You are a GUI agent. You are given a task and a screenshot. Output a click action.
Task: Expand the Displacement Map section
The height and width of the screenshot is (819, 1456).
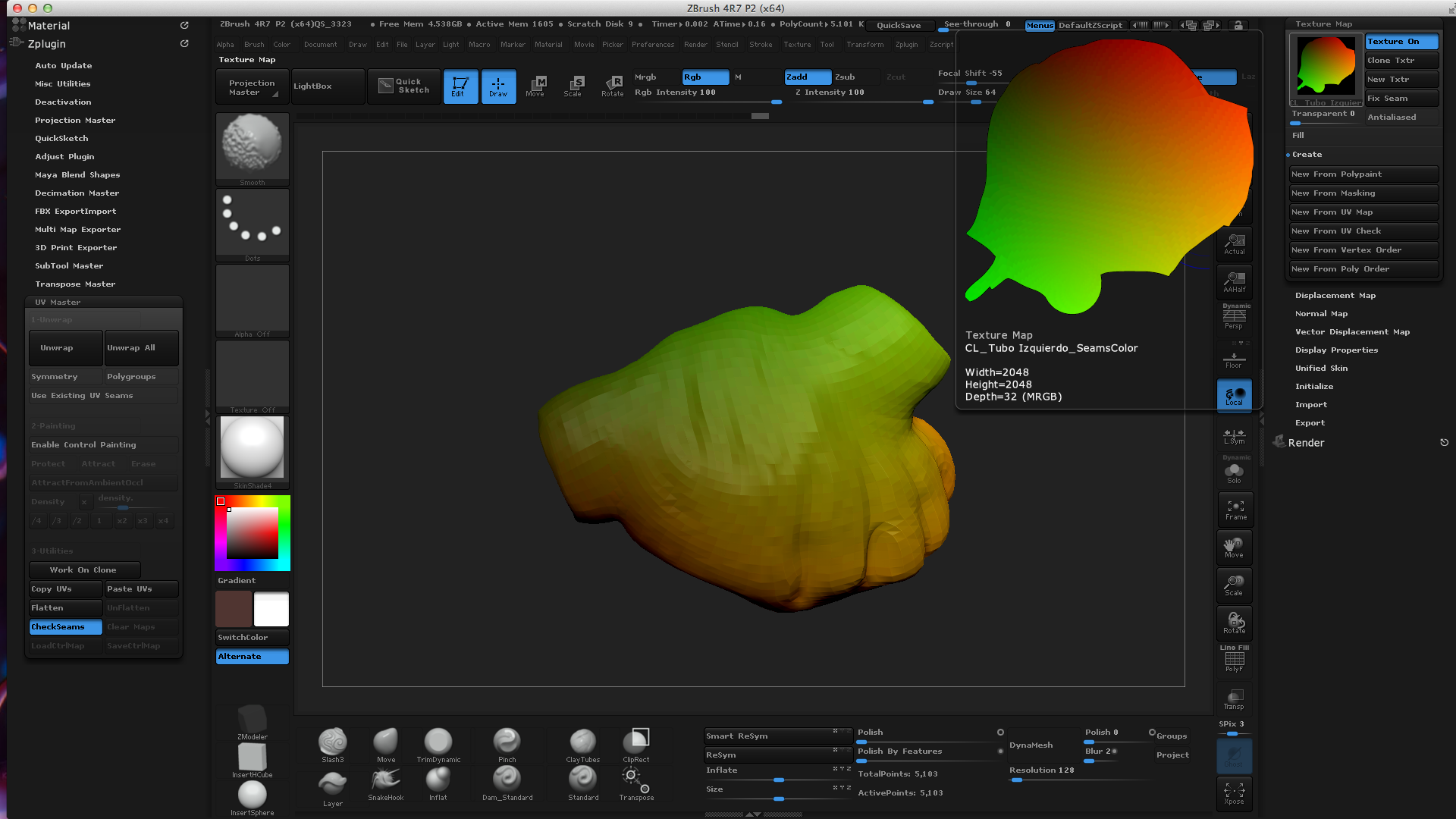[1335, 296]
